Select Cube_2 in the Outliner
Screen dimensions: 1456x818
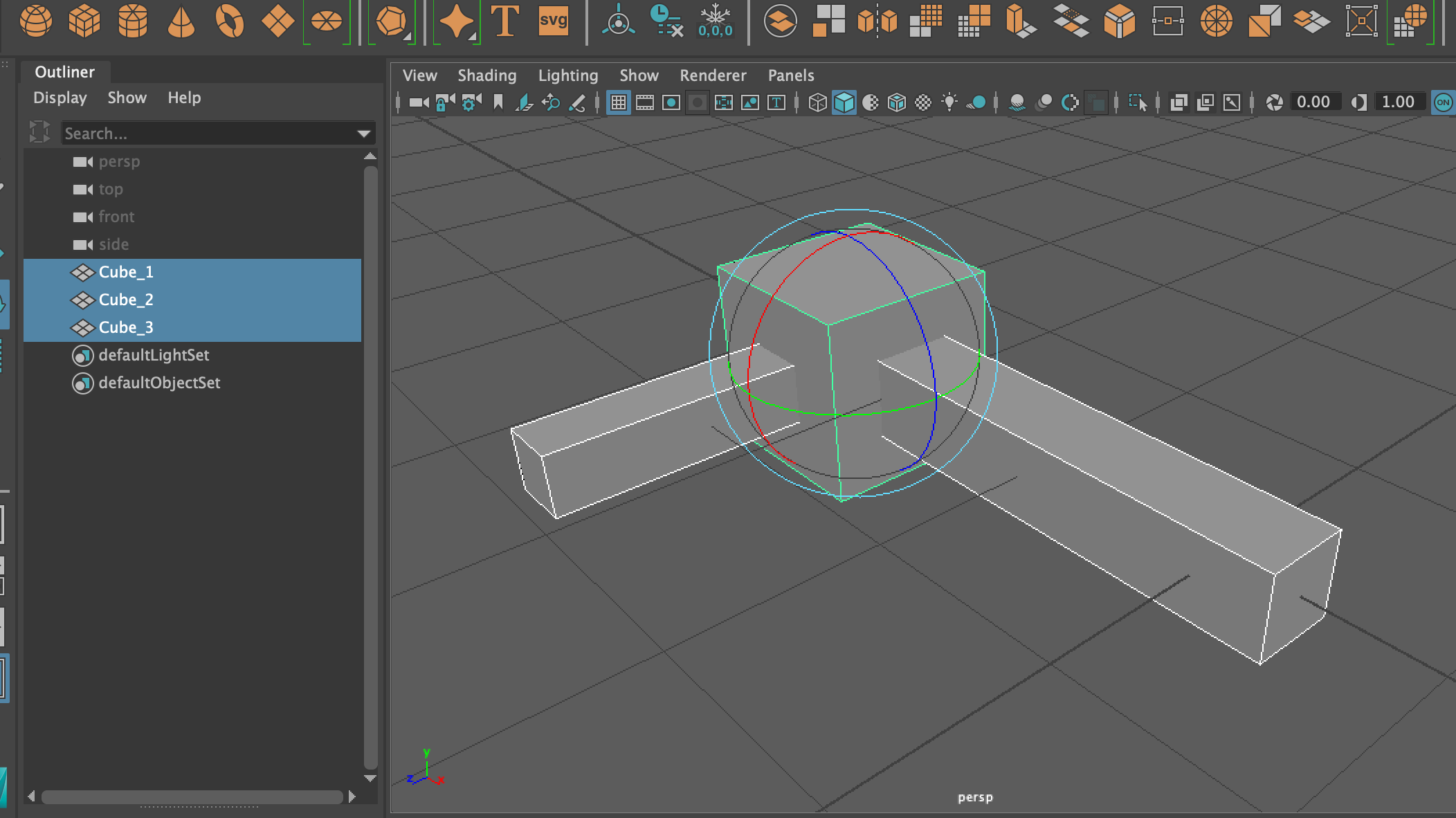click(125, 300)
